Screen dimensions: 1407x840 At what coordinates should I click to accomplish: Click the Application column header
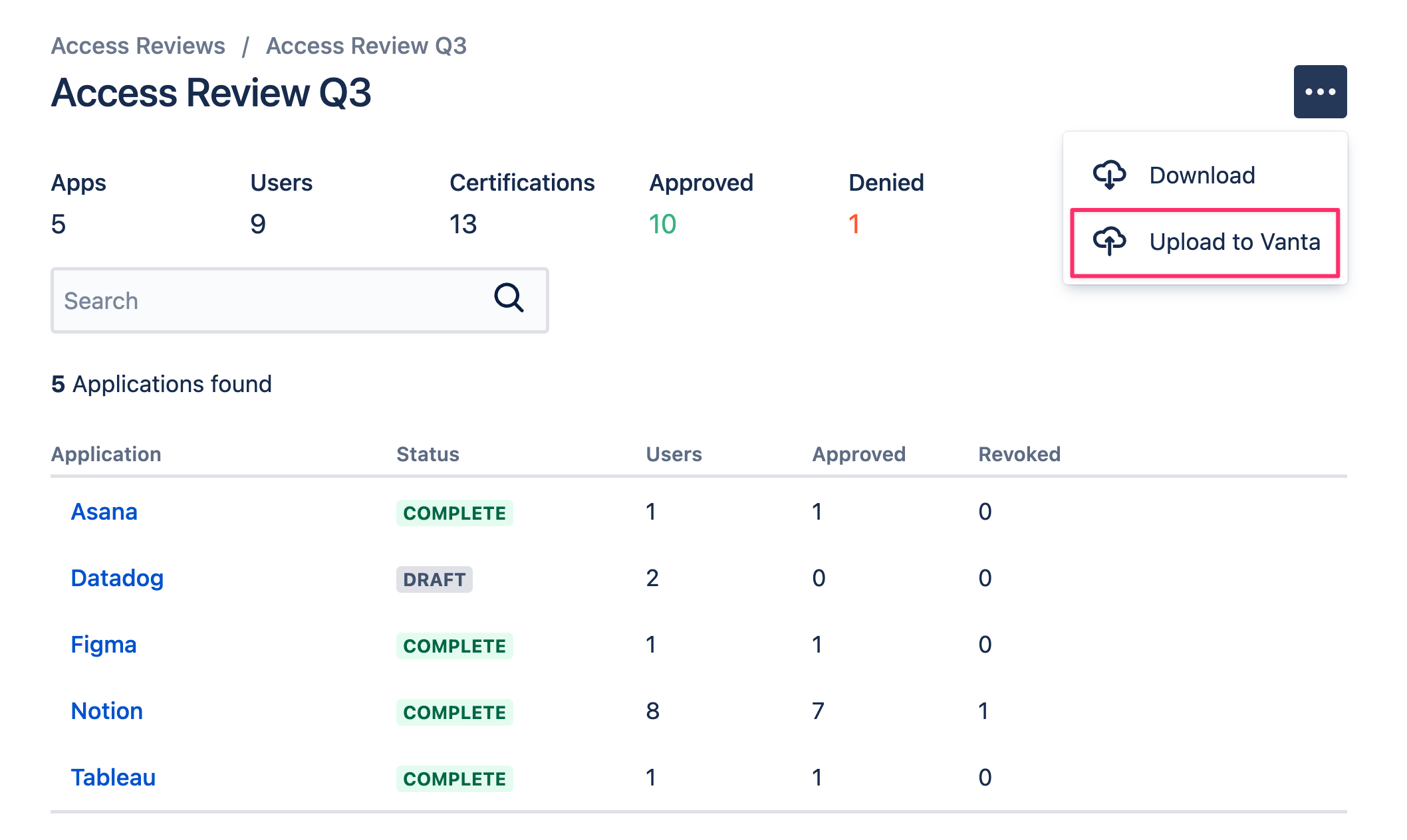pyautogui.click(x=106, y=454)
